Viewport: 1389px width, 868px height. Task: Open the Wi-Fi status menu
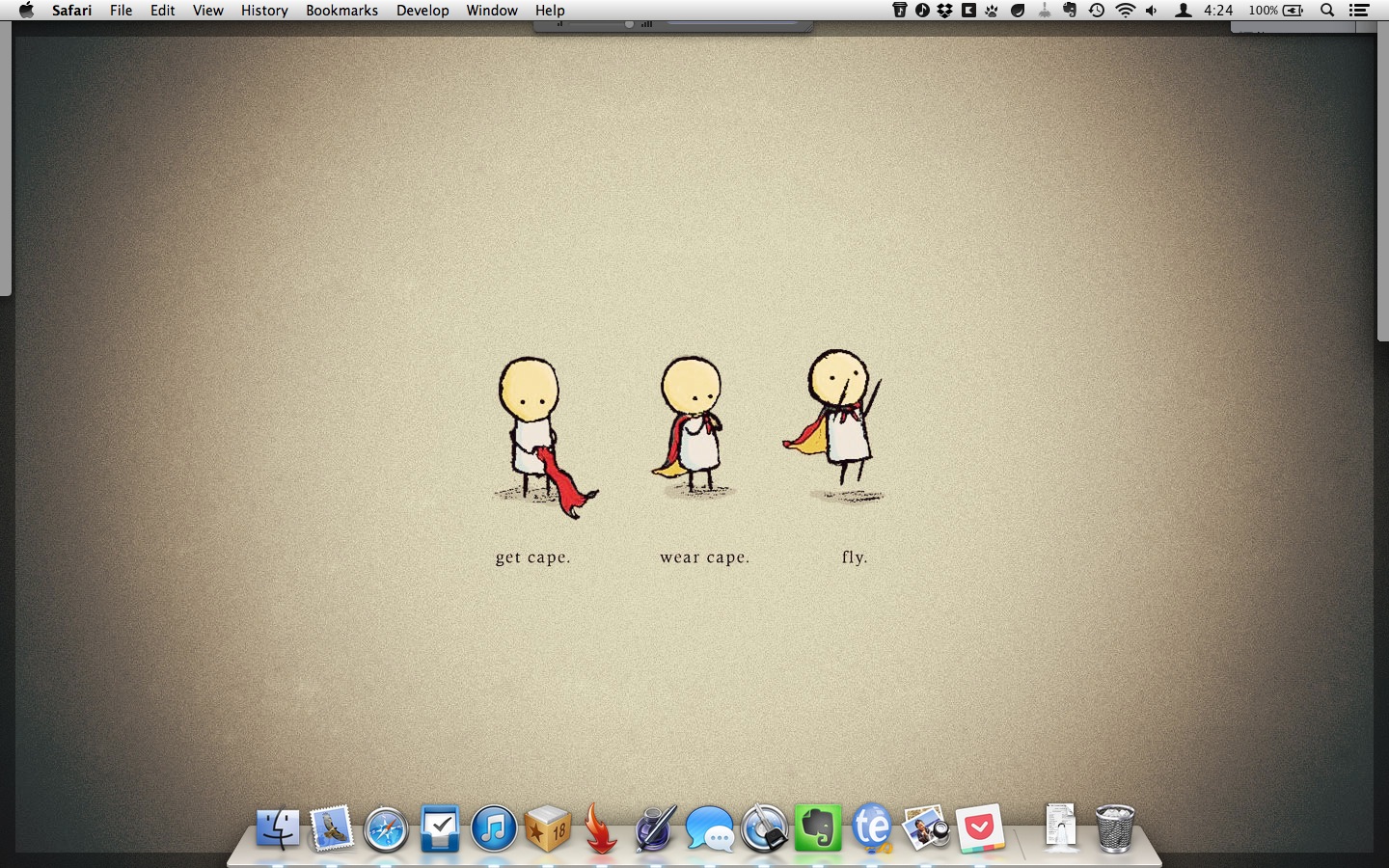pos(1125,11)
